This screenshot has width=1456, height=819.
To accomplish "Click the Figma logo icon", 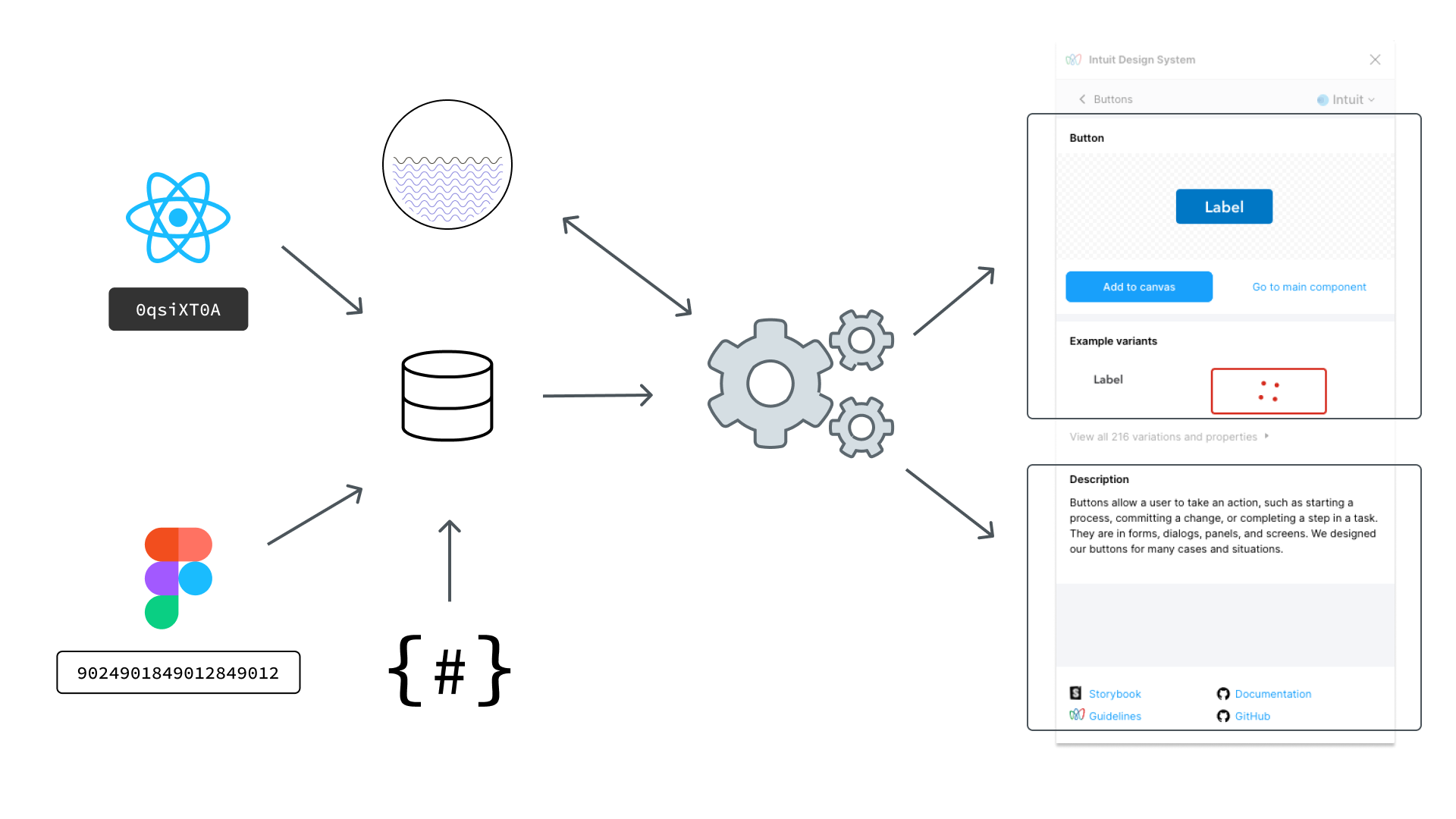I will [x=179, y=577].
